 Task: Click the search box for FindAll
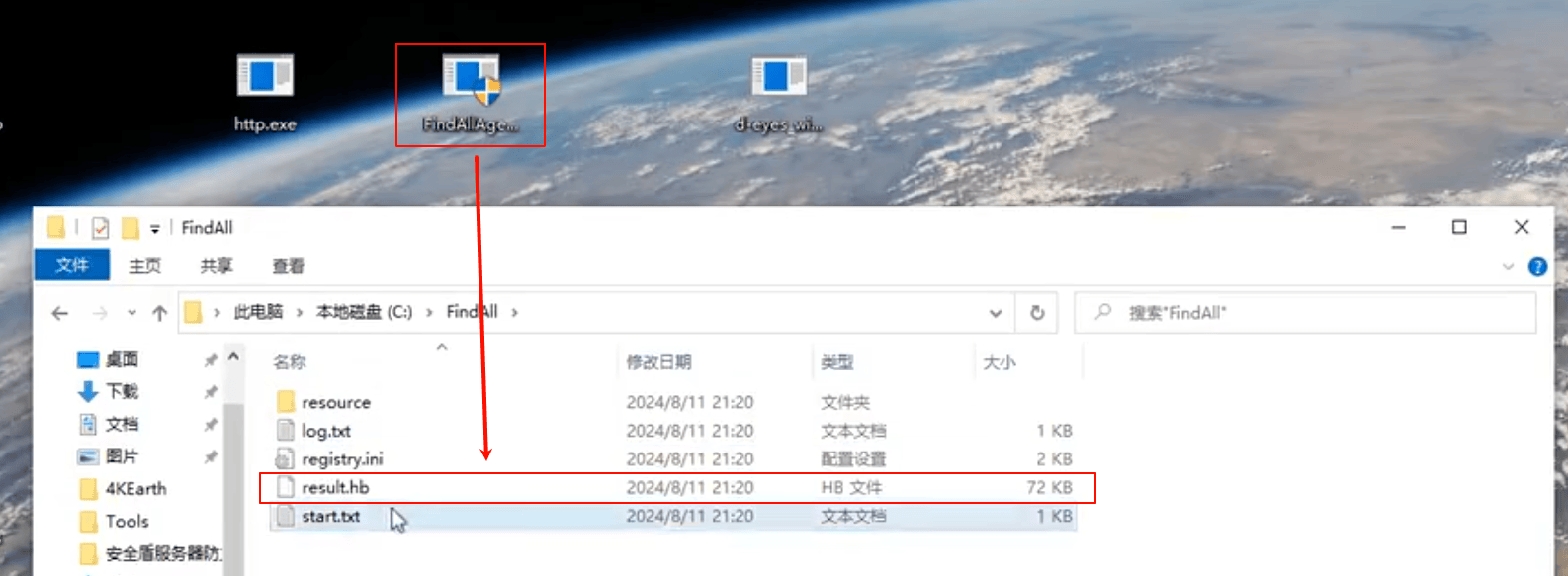[x=1305, y=313]
